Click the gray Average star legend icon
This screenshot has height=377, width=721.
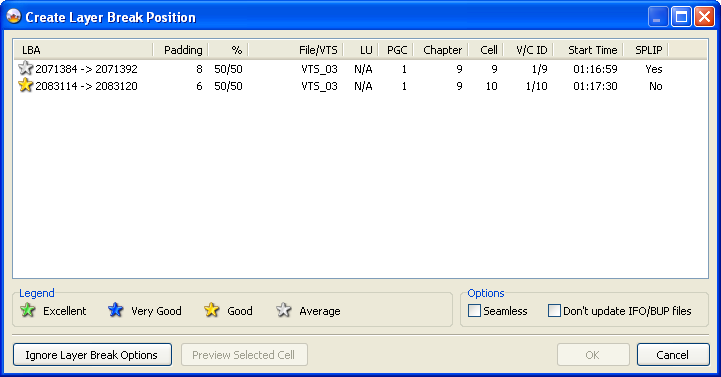(x=284, y=310)
